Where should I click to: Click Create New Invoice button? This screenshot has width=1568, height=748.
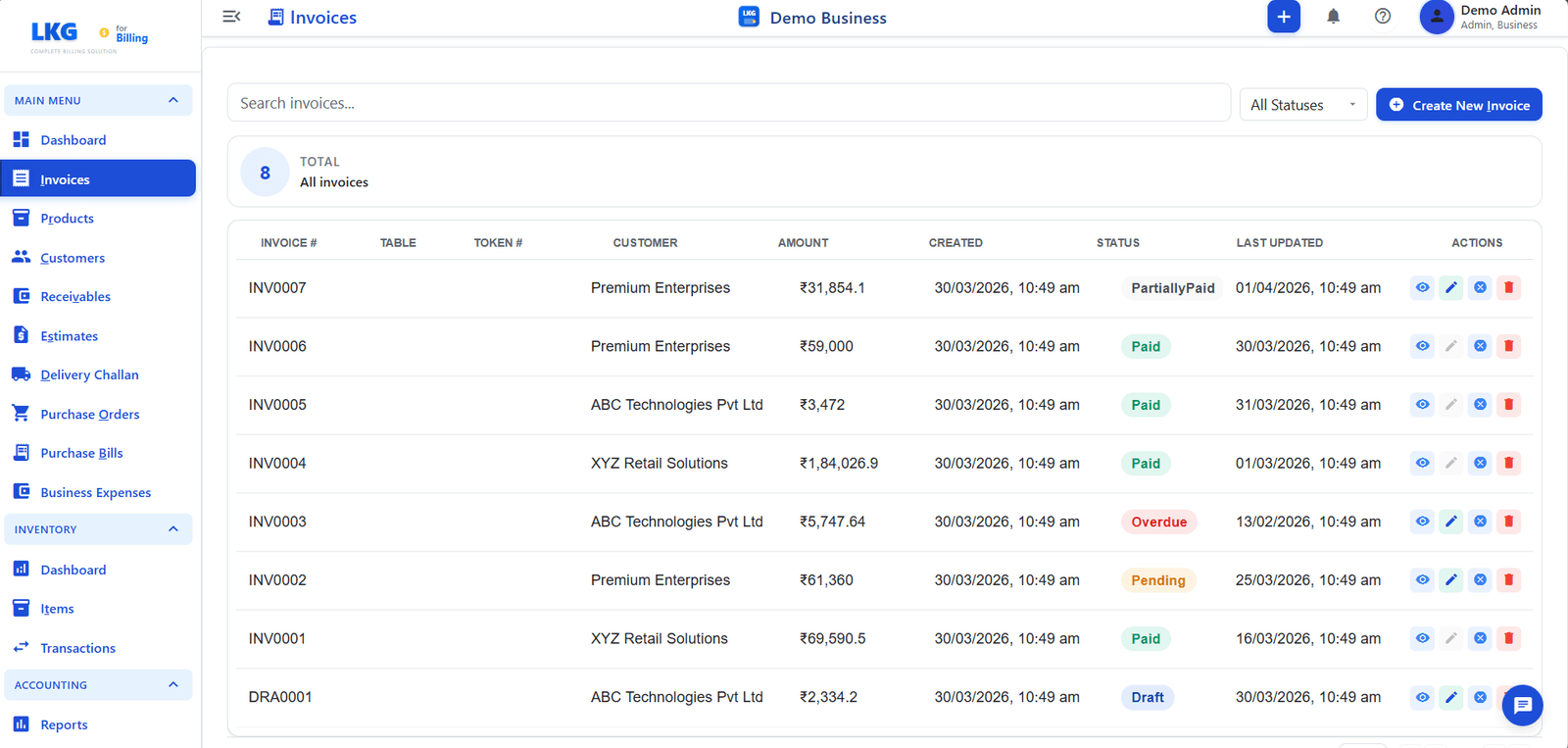(1459, 105)
